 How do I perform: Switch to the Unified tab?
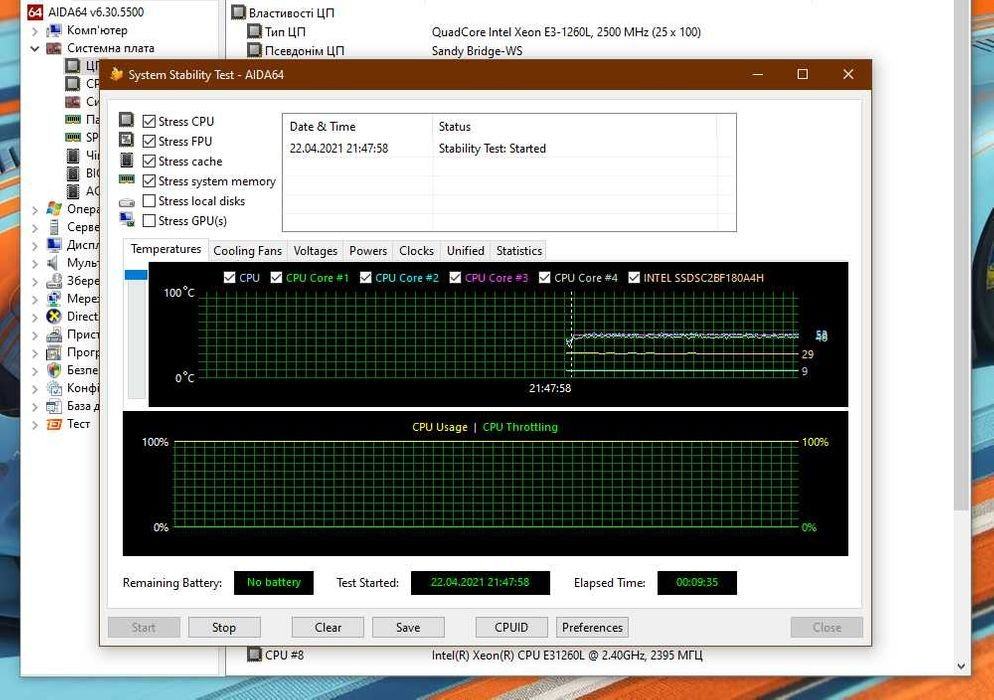[x=465, y=250]
